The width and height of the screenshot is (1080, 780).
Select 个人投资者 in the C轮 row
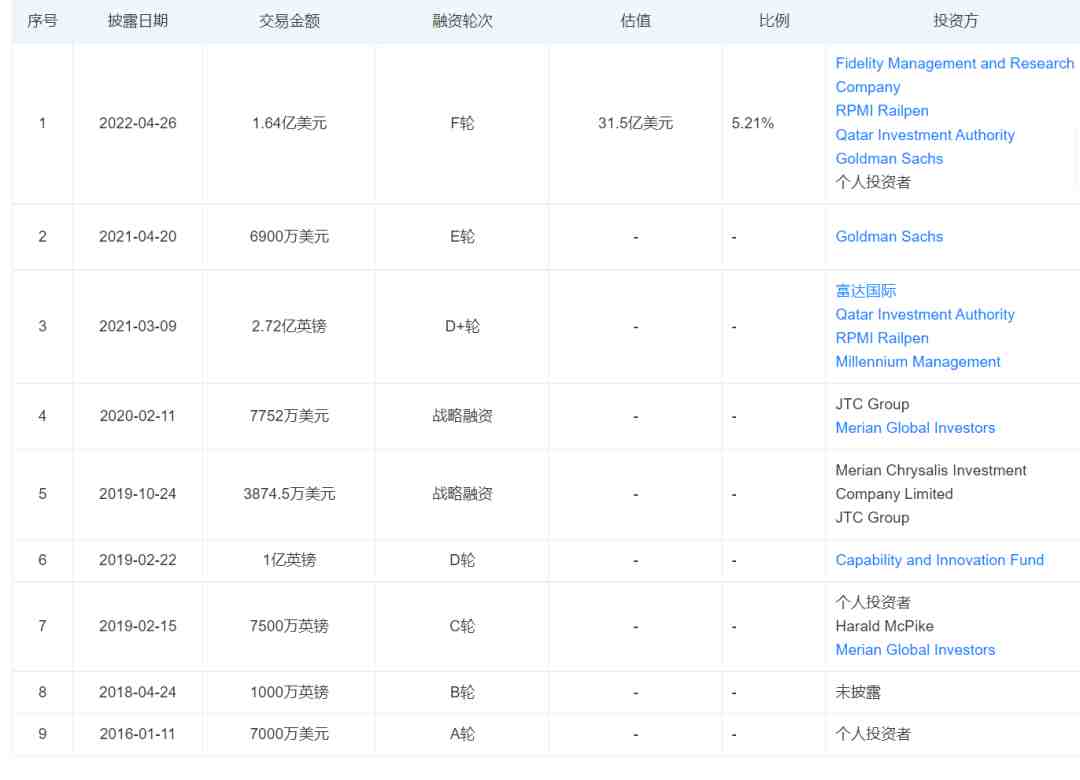(873, 603)
